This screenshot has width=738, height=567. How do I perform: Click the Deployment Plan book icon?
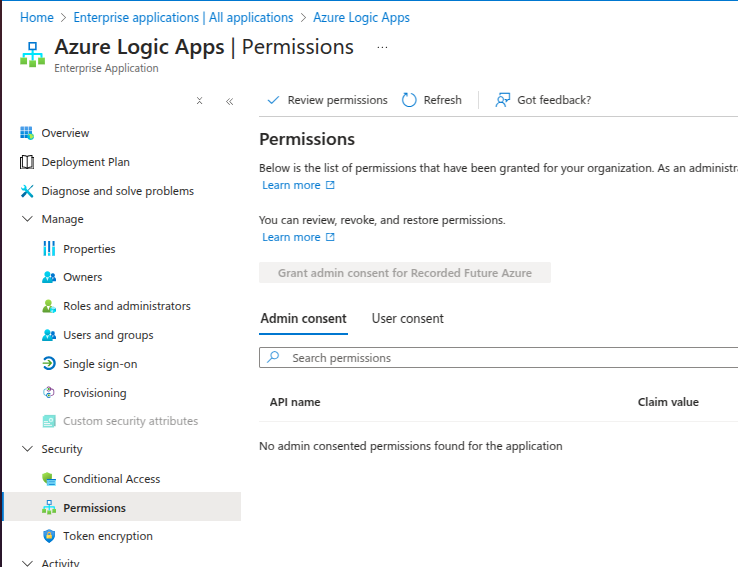(27, 162)
